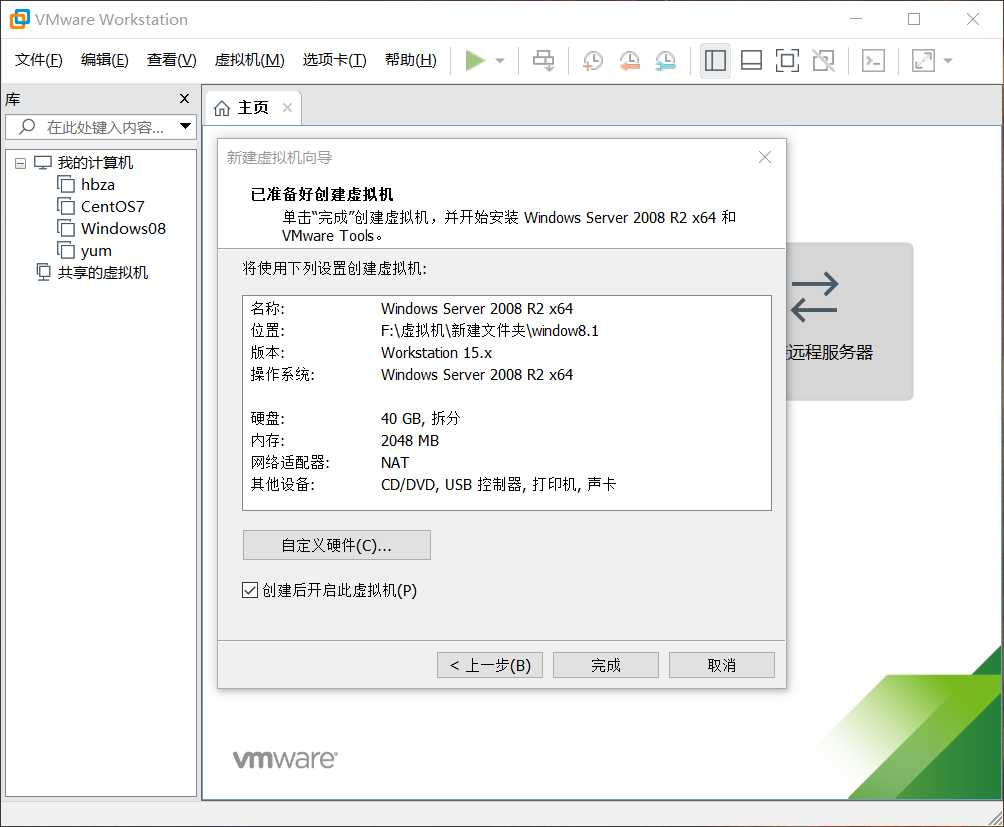
Task: Open the 查看(V) menu
Action: 172,60
